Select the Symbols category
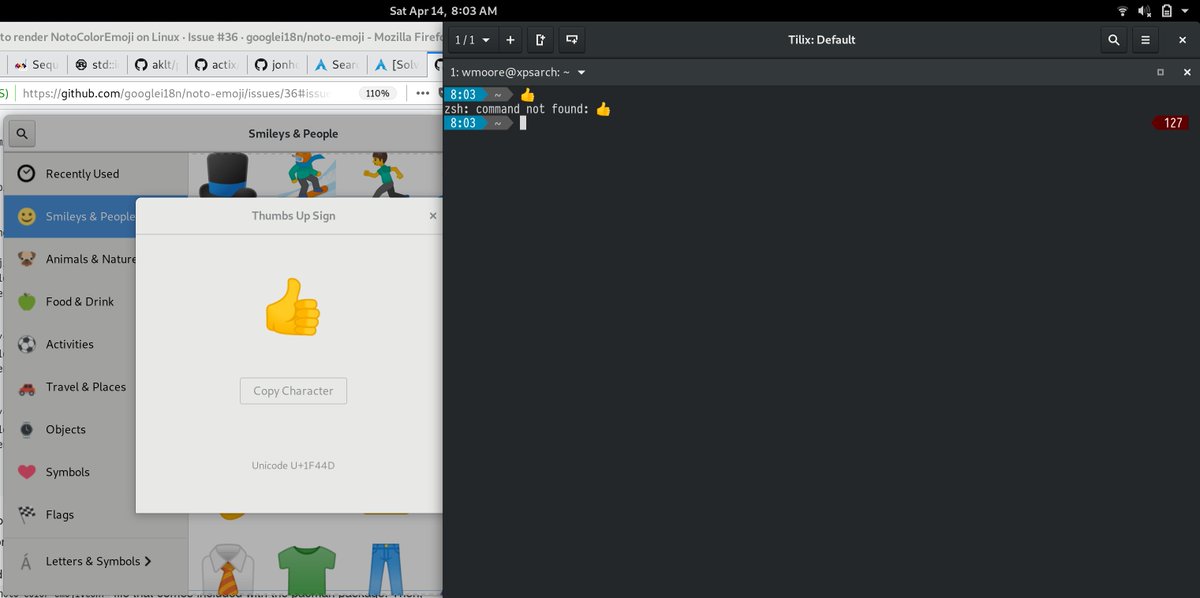The width and height of the screenshot is (1200, 598). coord(70,472)
